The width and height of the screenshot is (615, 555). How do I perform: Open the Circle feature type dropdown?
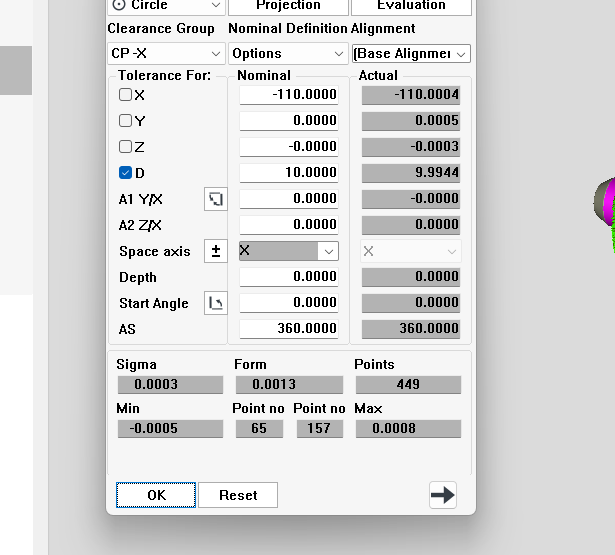[x=166, y=6]
